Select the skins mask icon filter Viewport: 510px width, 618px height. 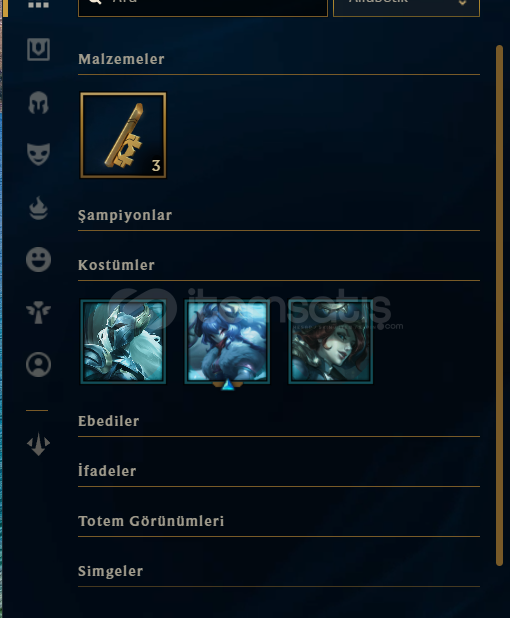click(x=38, y=154)
